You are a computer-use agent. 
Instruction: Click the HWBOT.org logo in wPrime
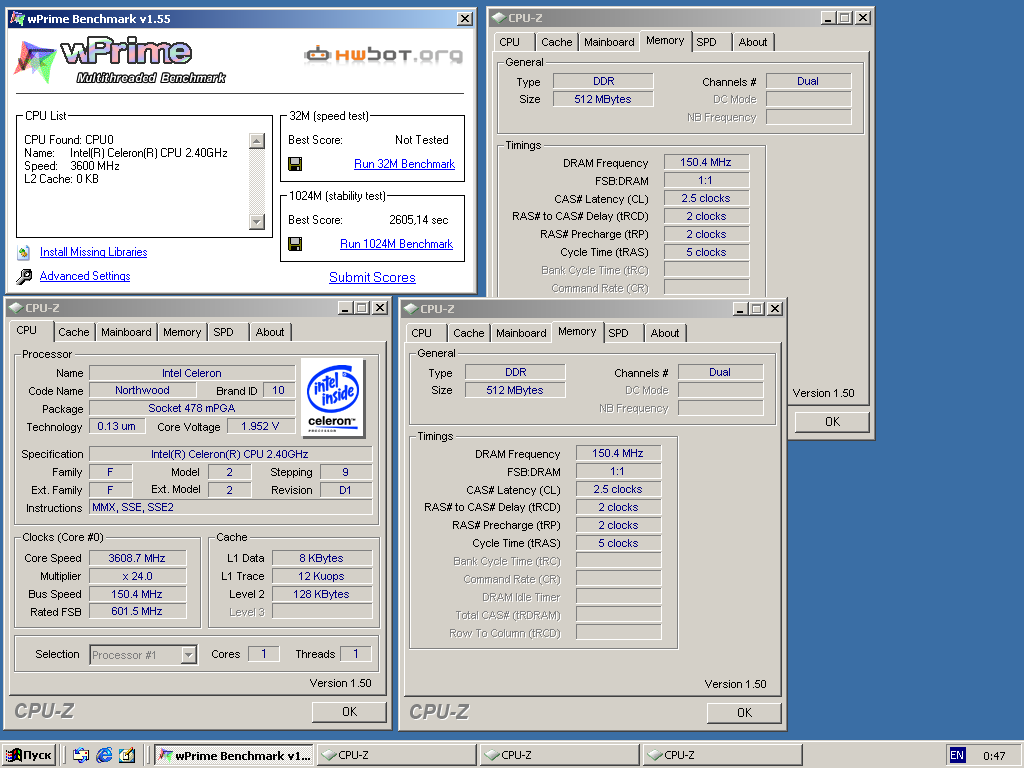pyautogui.click(x=383, y=55)
